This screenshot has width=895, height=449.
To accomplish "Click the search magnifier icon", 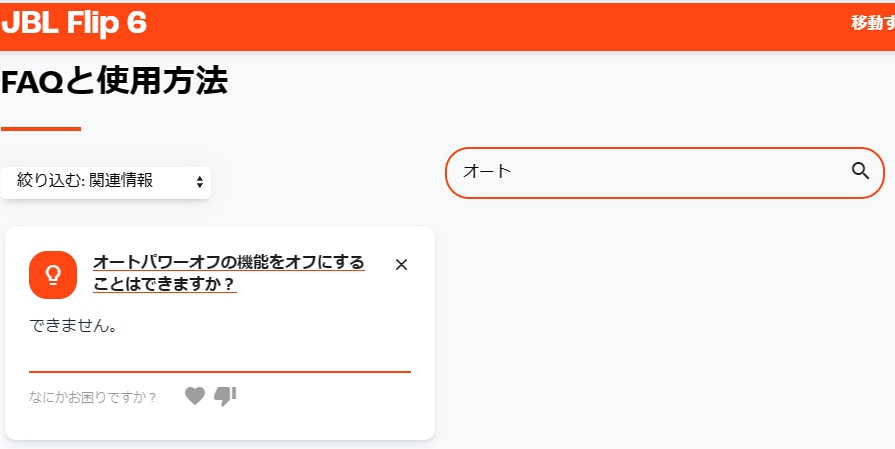I will coord(860,171).
